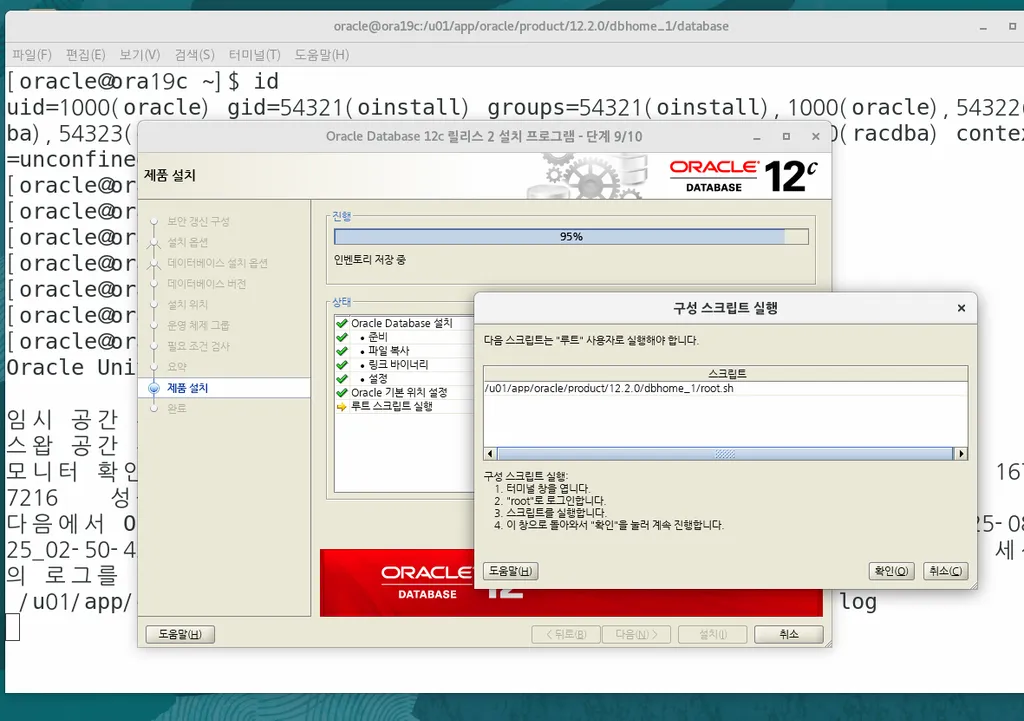The image size is (1024, 721).
Task: Close the 구성 스크립트 실행 dialog
Action: pos(961,308)
